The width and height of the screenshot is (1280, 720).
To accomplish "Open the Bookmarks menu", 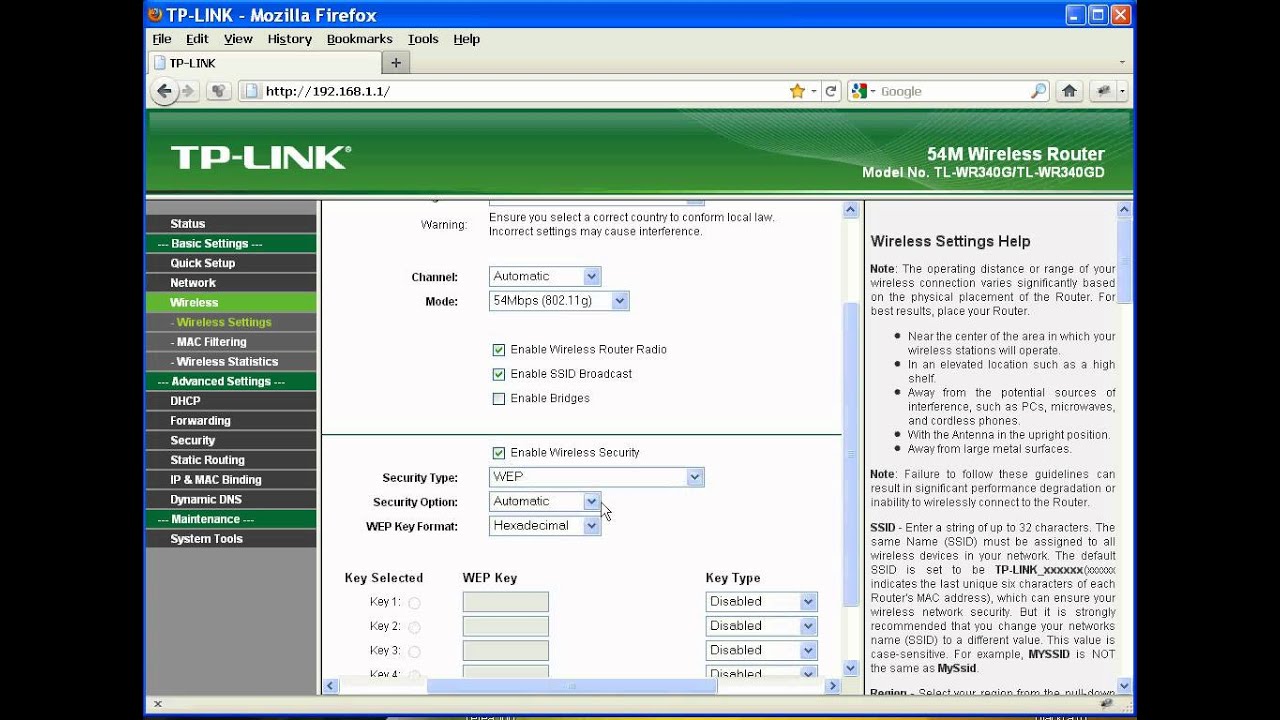I will pyautogui.click(x=360, y=39).
